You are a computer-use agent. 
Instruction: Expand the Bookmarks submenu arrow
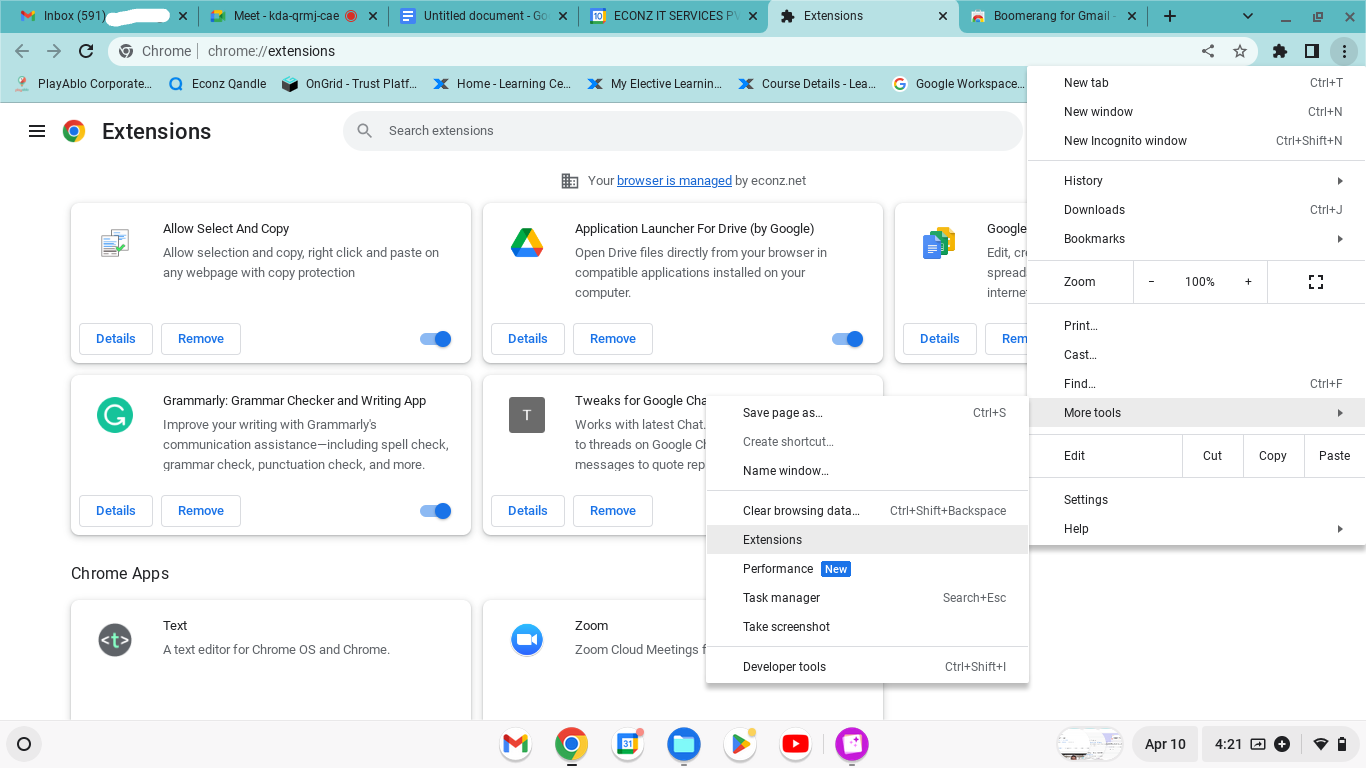coord(1340,239)
